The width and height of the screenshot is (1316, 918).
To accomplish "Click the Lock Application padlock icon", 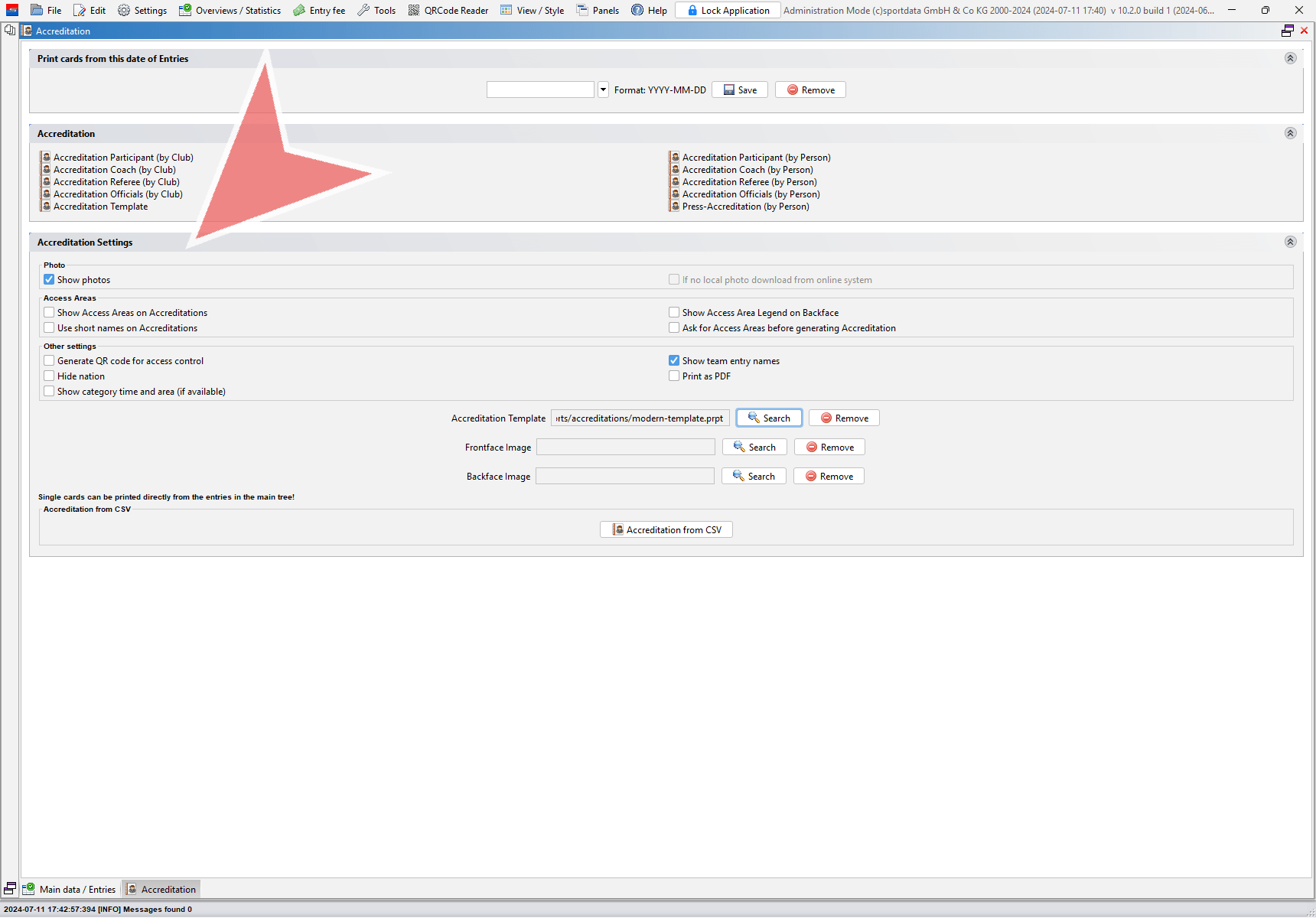I will click(x=692, y=11).
